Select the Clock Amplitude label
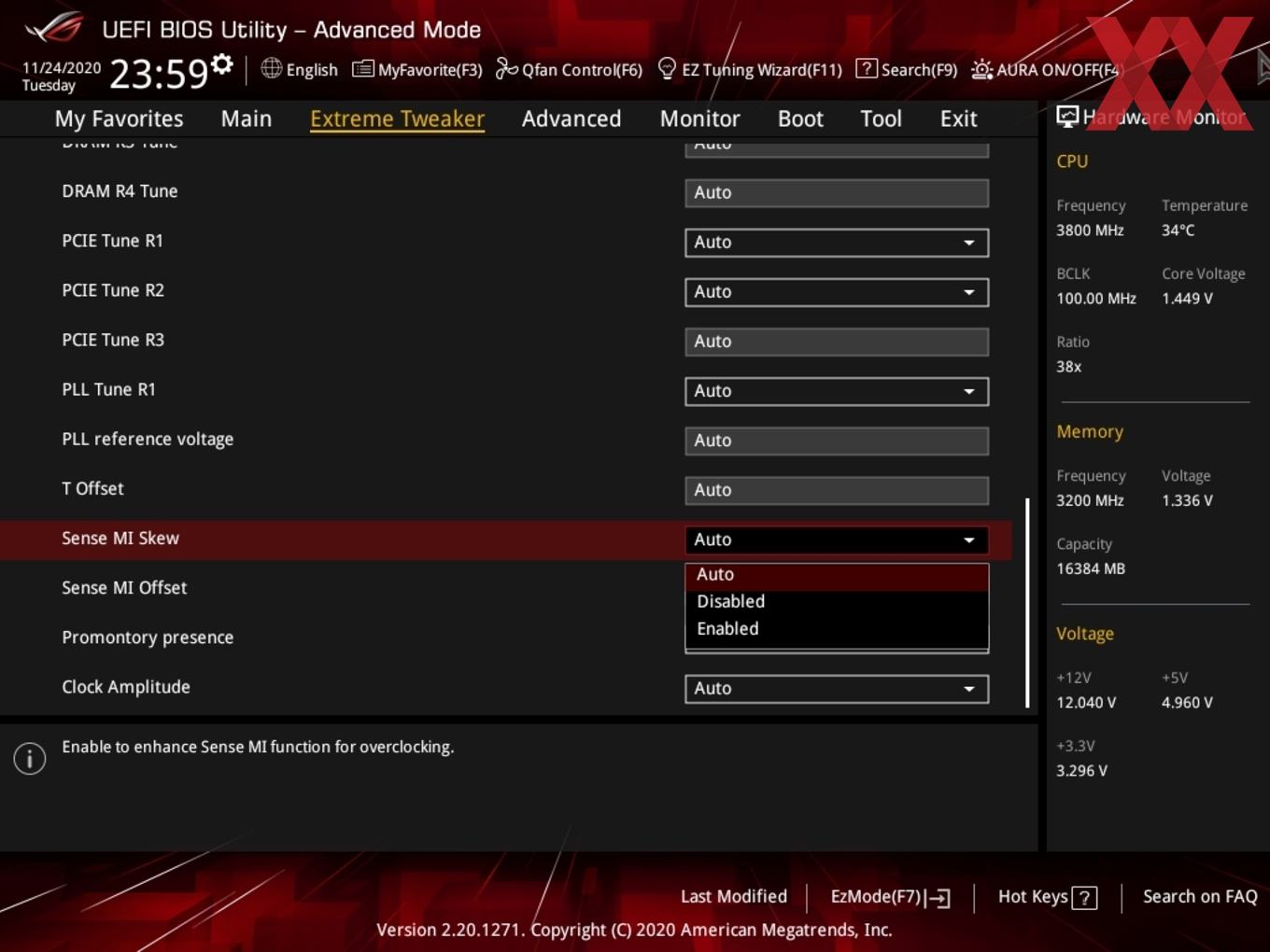Screen dimensions: 1270x952 (126, 687)
